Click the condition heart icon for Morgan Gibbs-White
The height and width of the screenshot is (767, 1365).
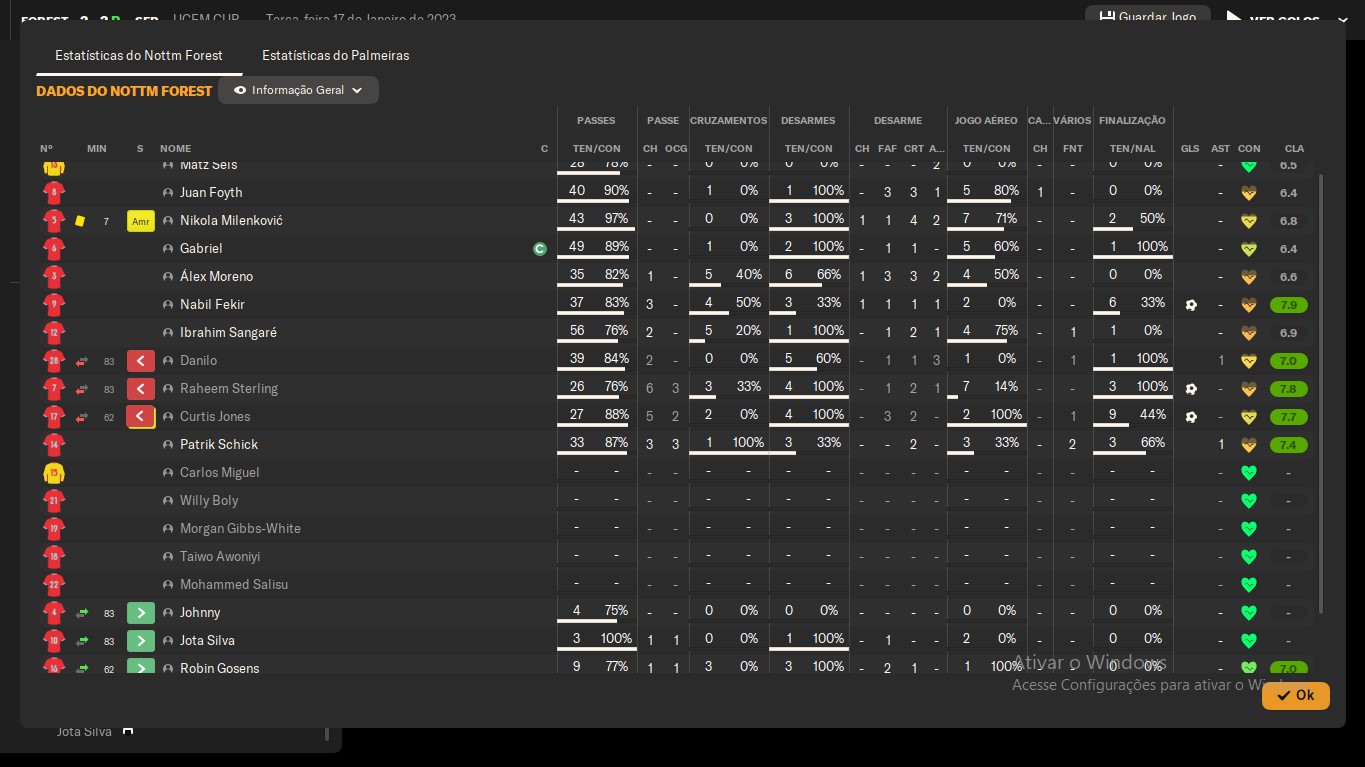click(1248, 529)
